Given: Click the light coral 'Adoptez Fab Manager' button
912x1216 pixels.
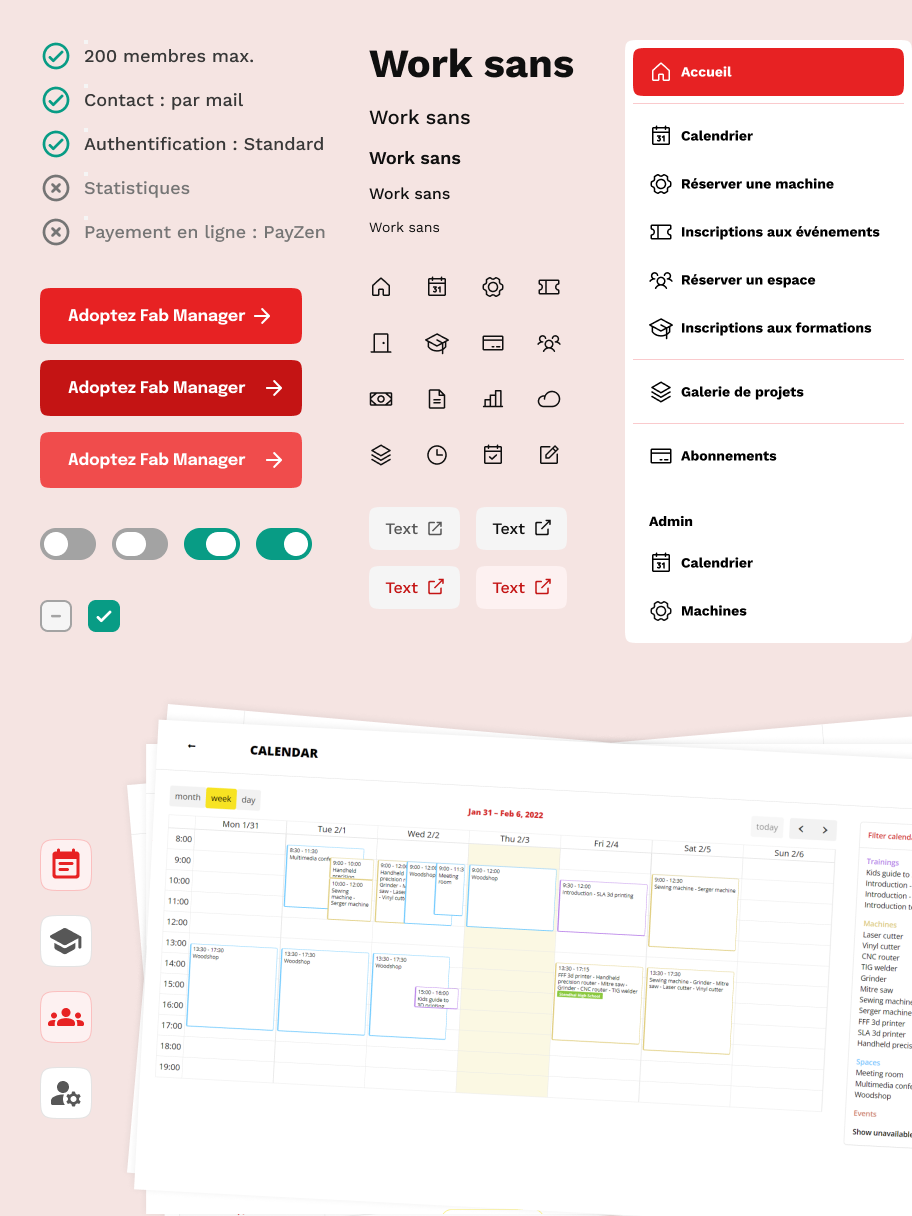Looking at the screenshot, I should [x=171, y=460].
